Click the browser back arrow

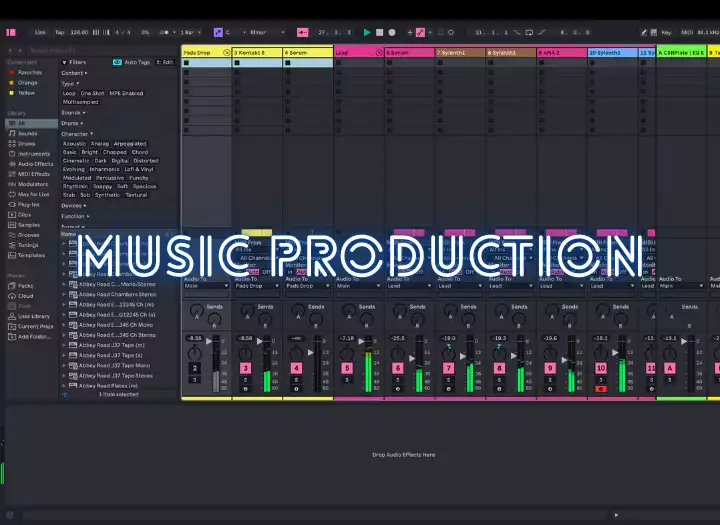10,51
